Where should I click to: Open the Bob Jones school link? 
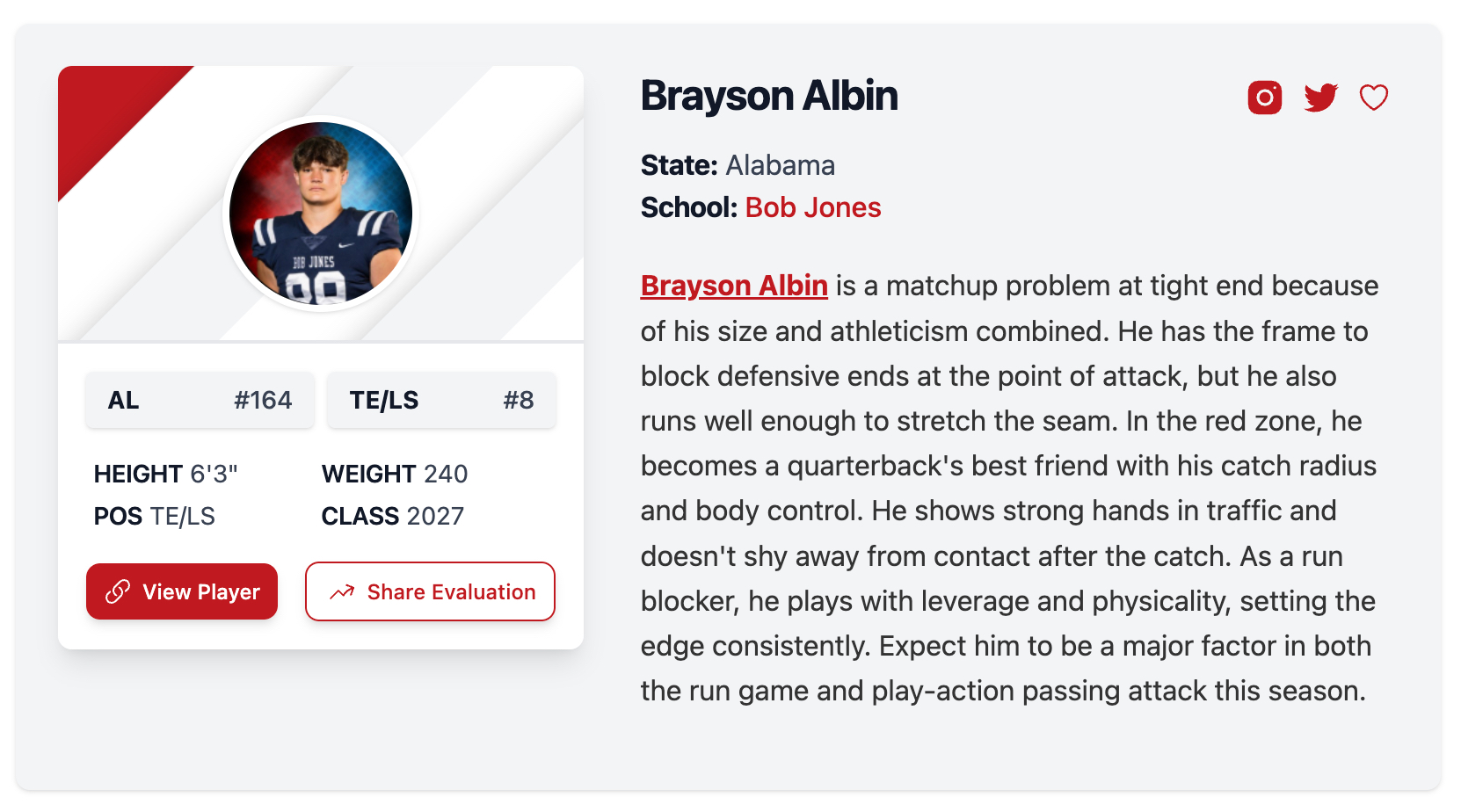click(812, 207)
